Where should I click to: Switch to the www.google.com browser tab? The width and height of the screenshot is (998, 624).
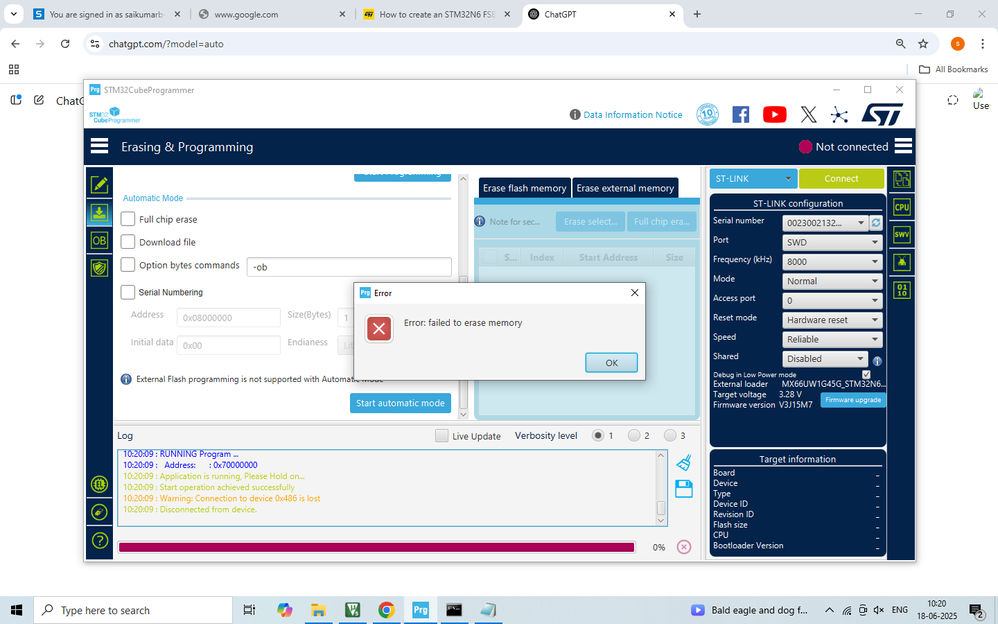pyautogui.click(x=272, y=14)
